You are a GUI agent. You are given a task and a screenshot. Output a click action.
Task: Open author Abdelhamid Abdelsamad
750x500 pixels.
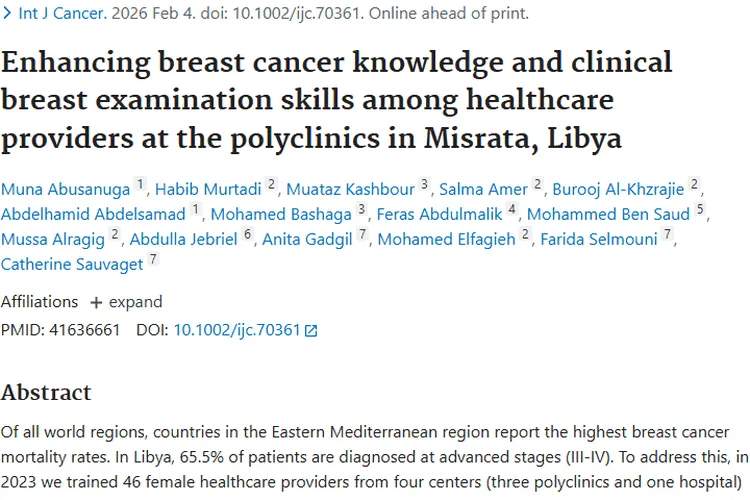(93, 213)
